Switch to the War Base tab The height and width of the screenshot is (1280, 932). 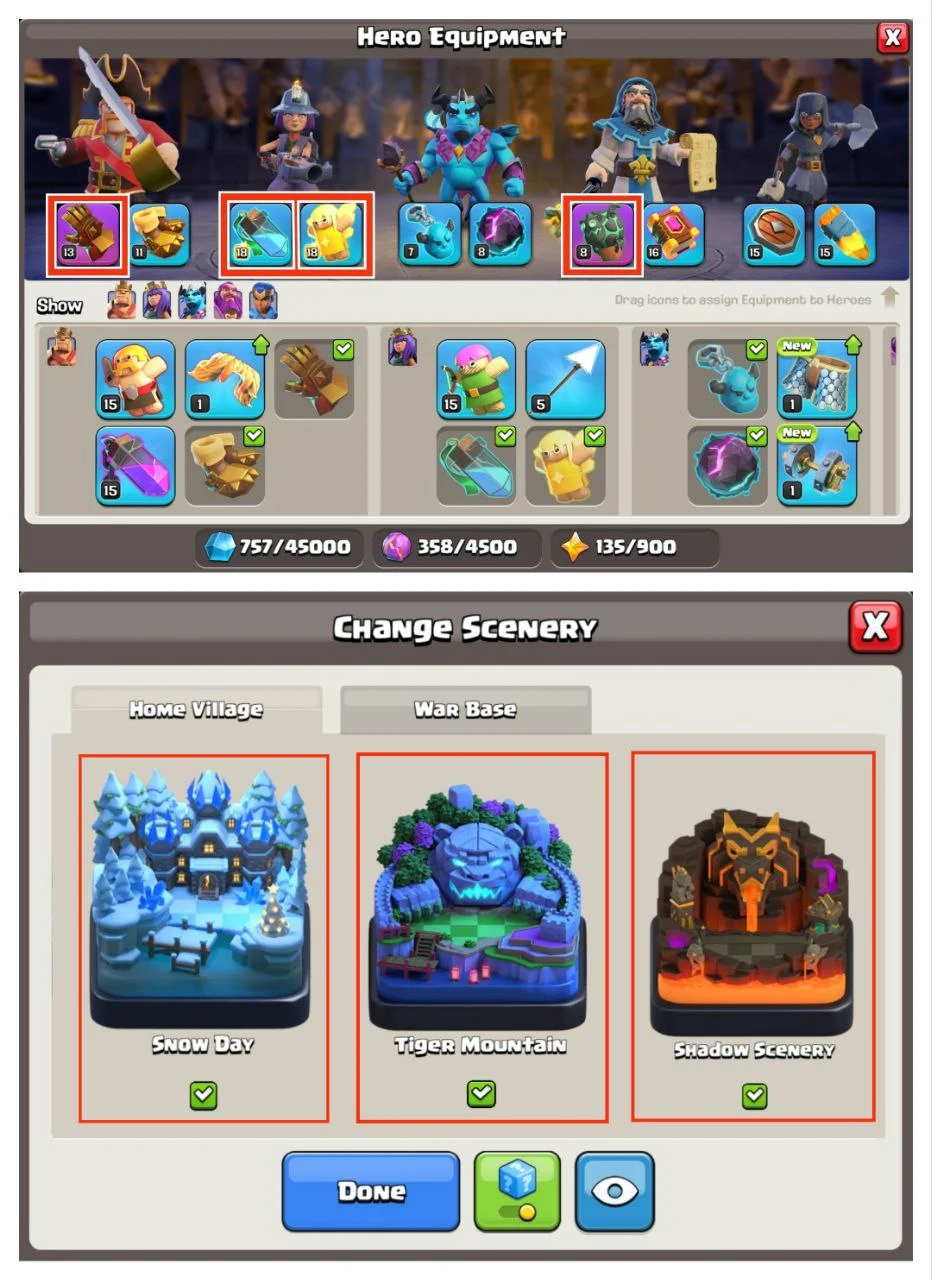click(466, 710)
